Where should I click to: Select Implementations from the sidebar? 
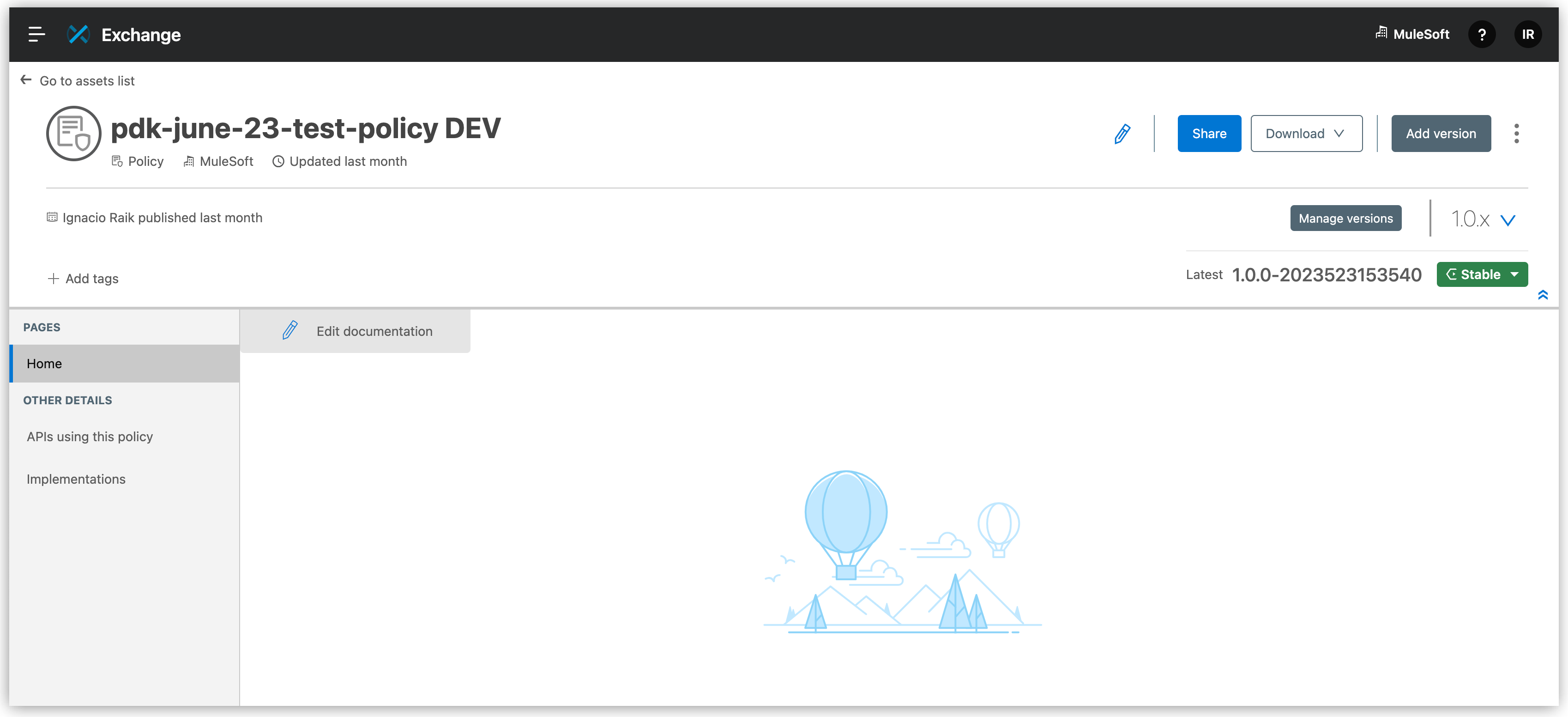[x=77, y=479]
